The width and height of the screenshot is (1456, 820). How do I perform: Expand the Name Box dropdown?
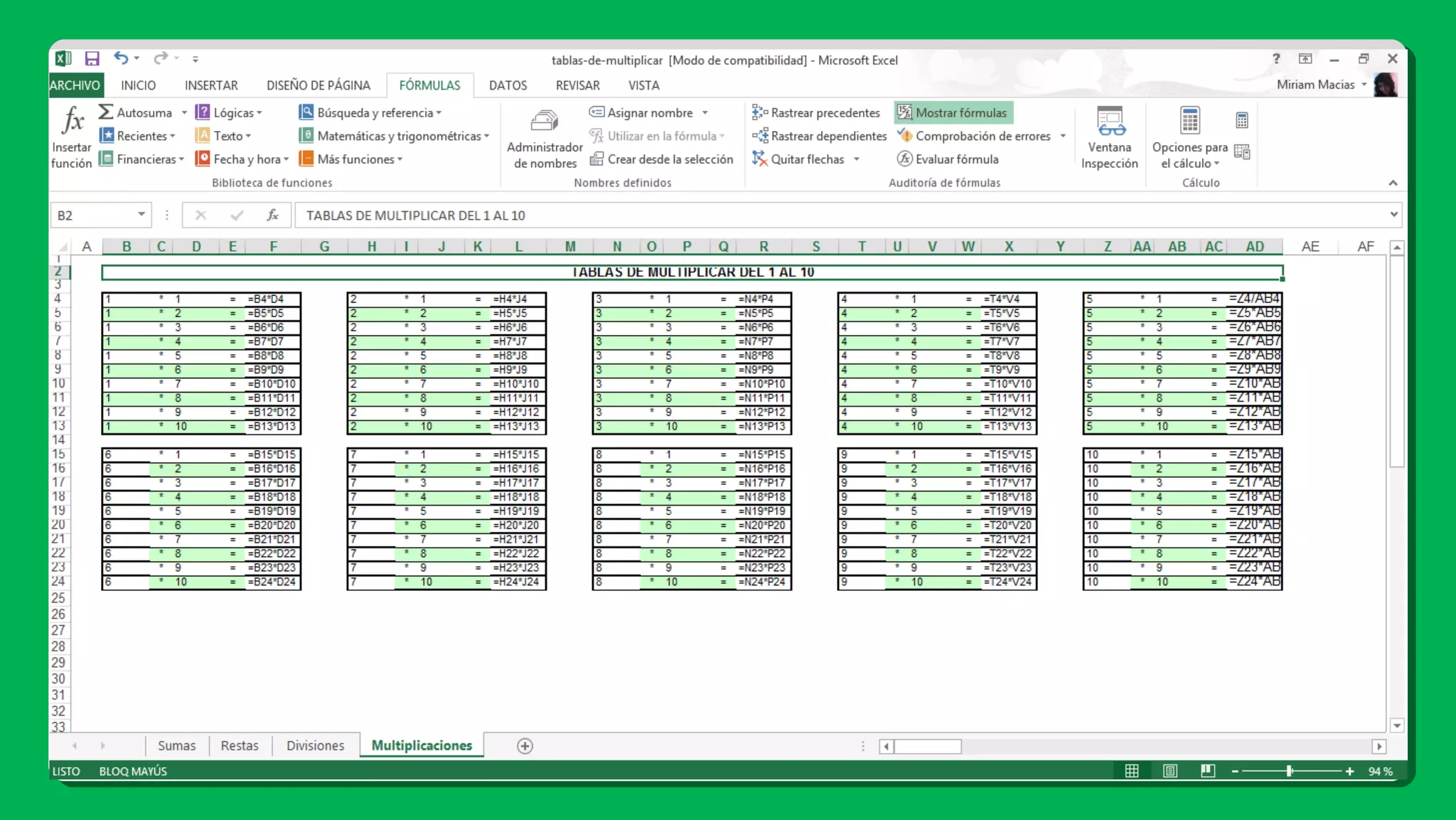(x=141, y=214)
